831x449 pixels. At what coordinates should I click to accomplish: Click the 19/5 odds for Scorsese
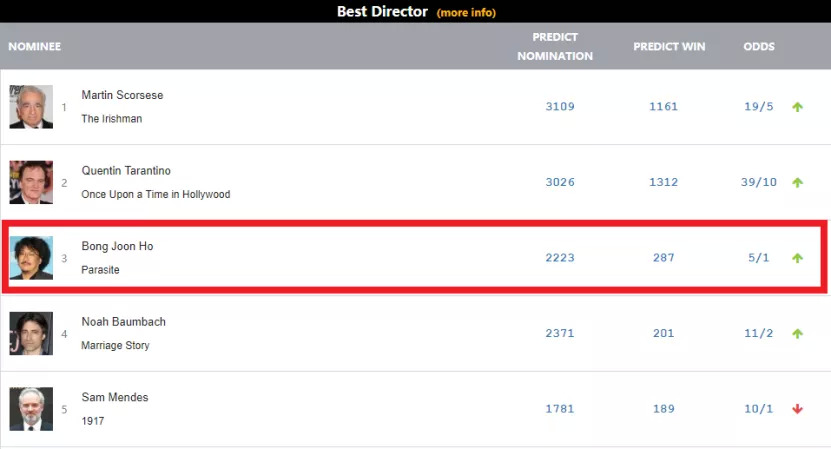point(759,107)
